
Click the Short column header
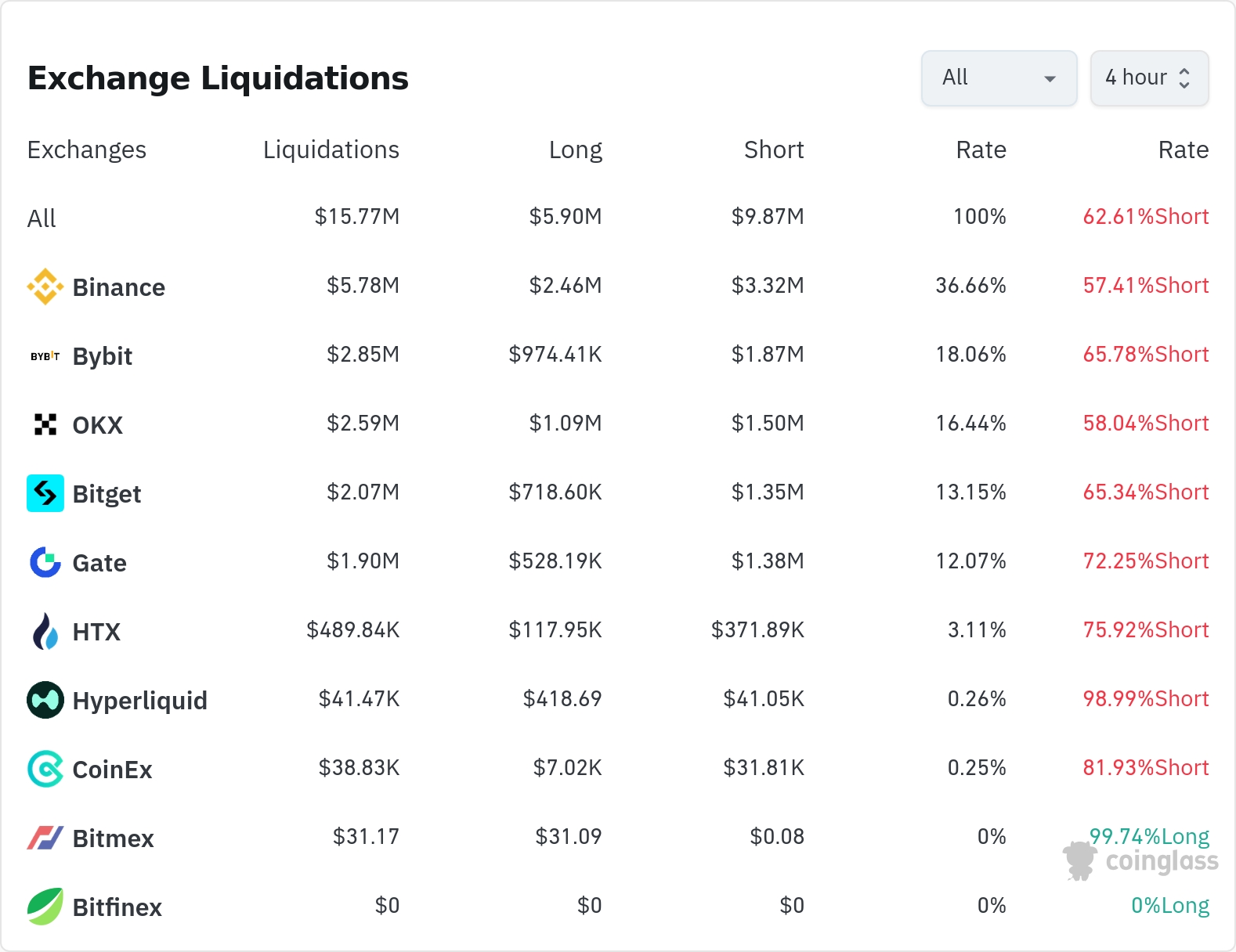point(773,150)
